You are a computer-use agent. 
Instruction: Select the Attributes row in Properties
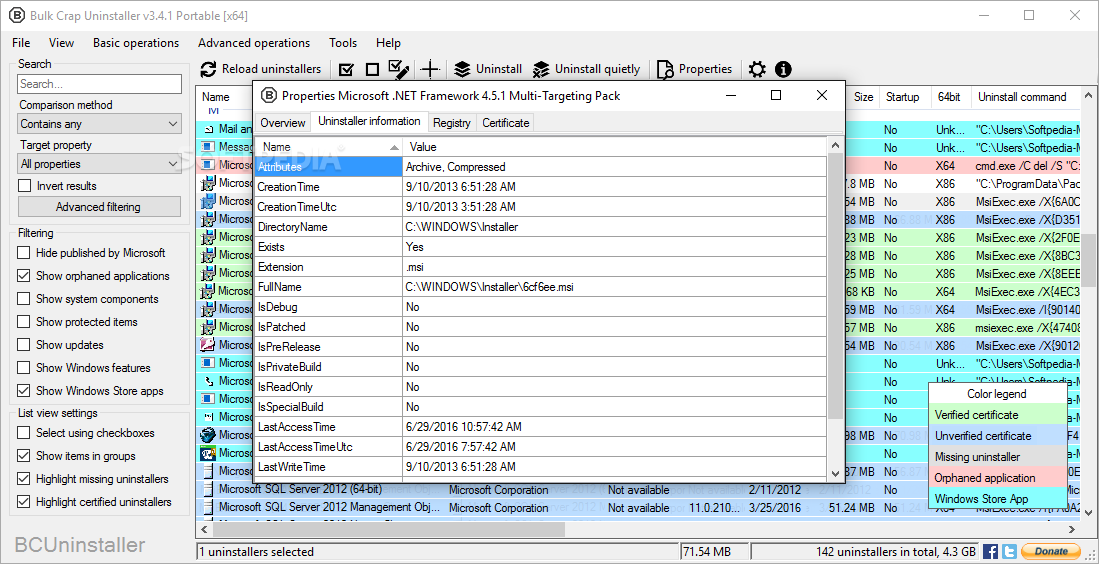point(540,167)
